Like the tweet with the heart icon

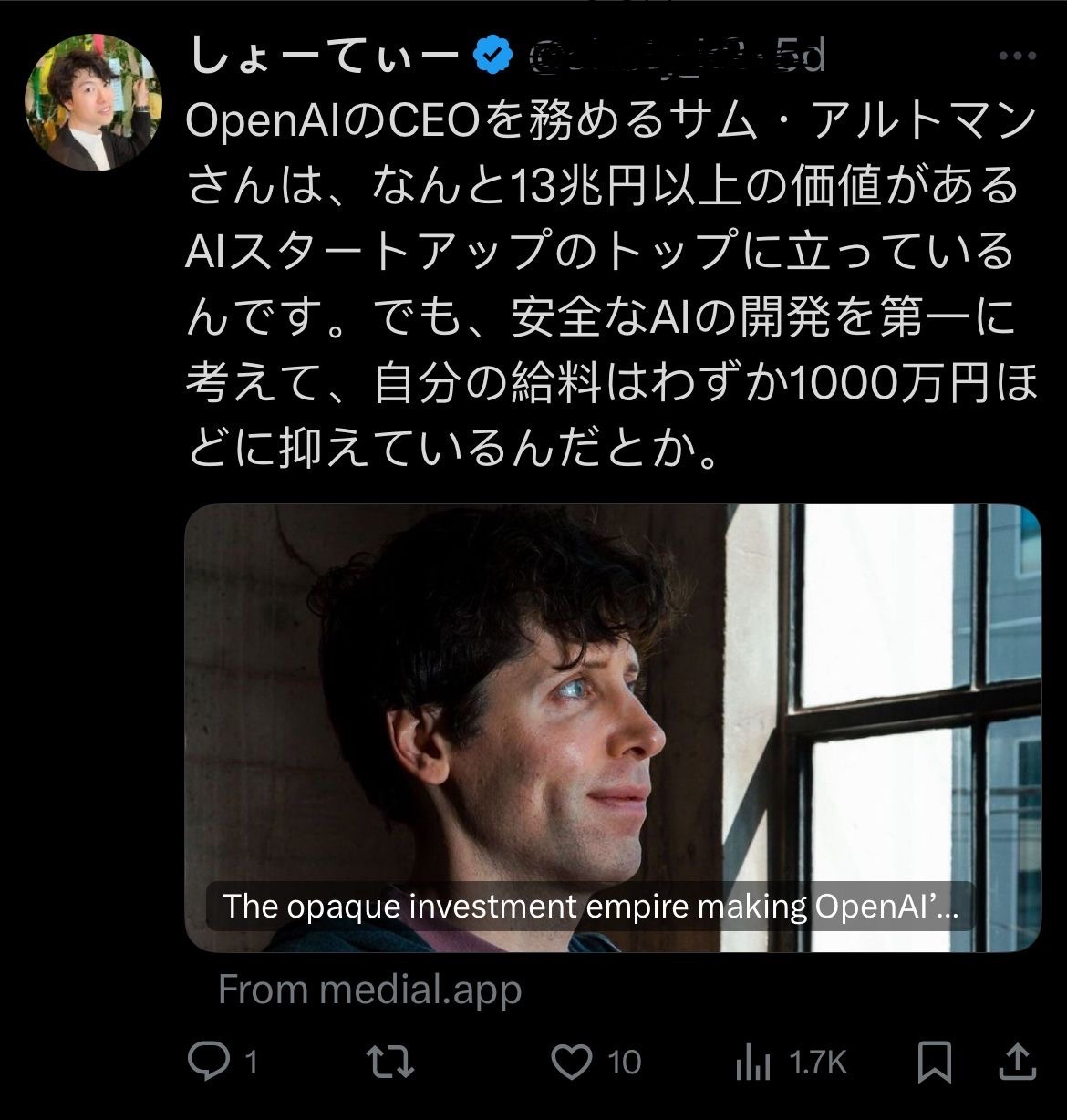coord(572,1062)
